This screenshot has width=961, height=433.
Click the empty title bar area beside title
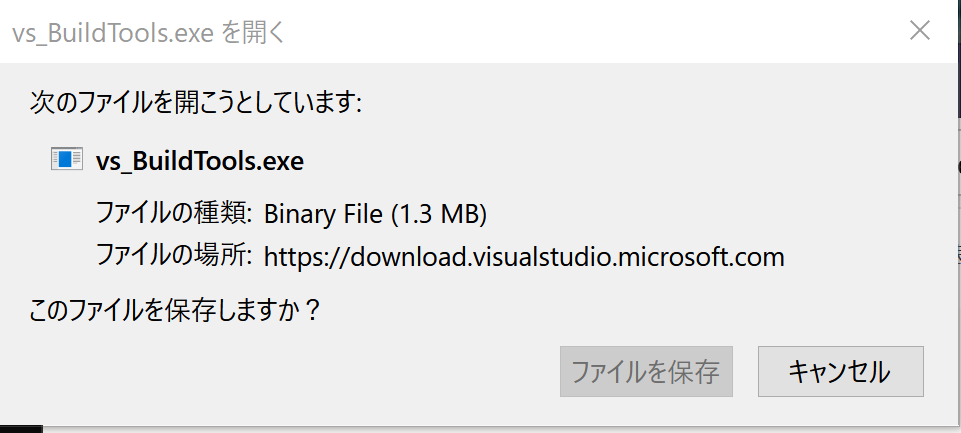pos(594,31)
